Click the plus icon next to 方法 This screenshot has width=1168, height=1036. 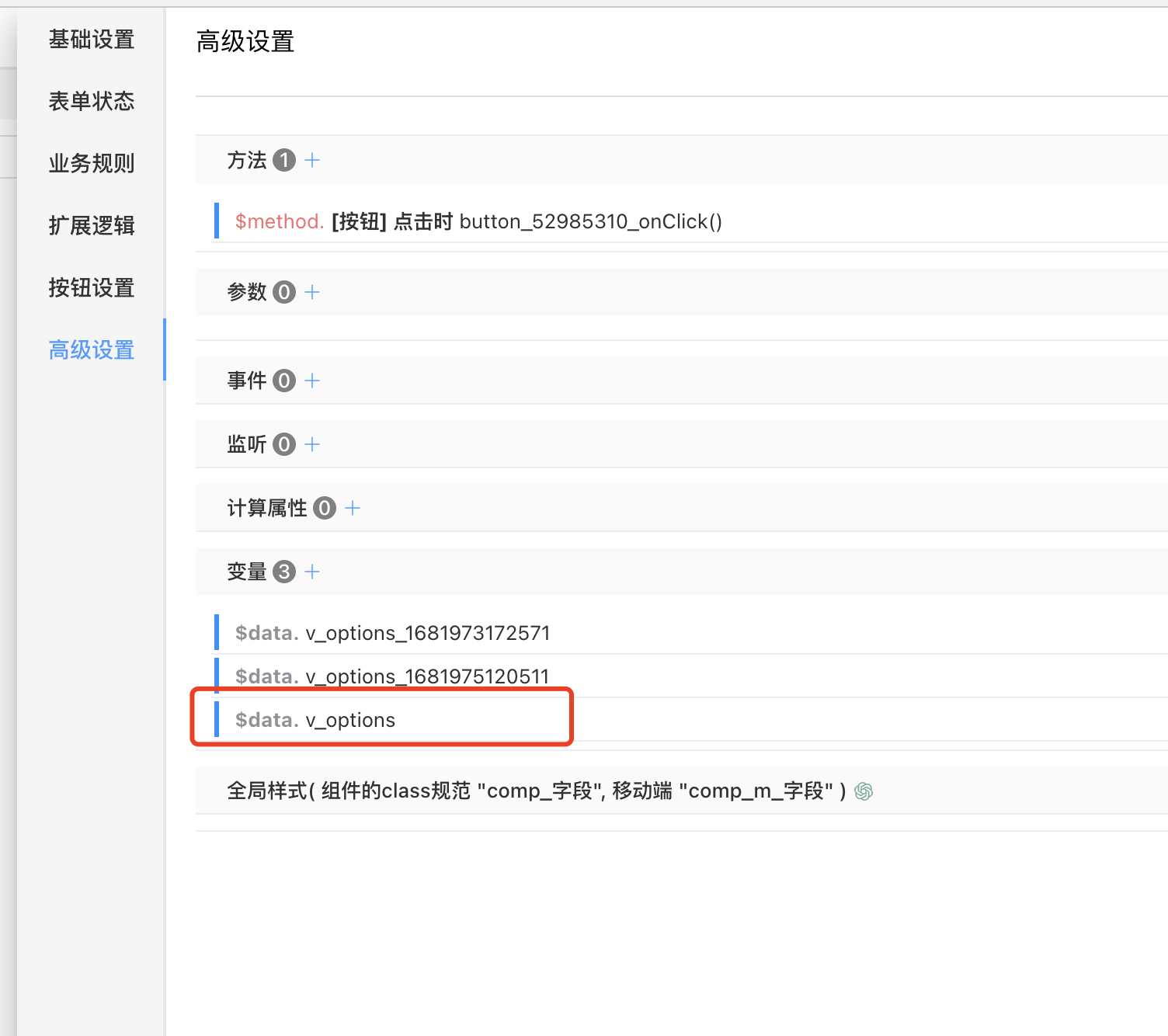pyautogui.click(x=312, y=160)
